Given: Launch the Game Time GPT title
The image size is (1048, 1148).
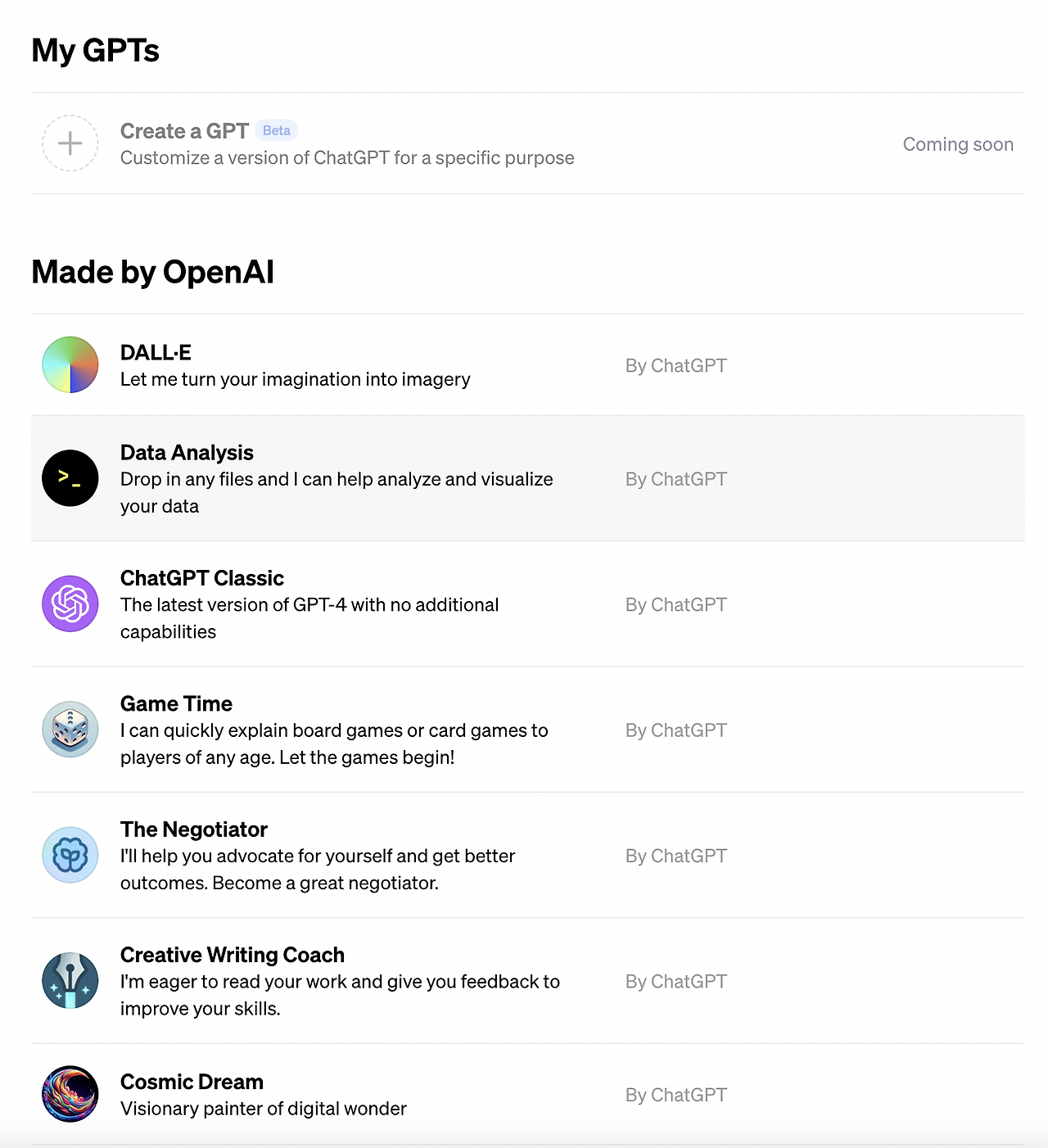Looking at the screenshot, I should 176,704.
